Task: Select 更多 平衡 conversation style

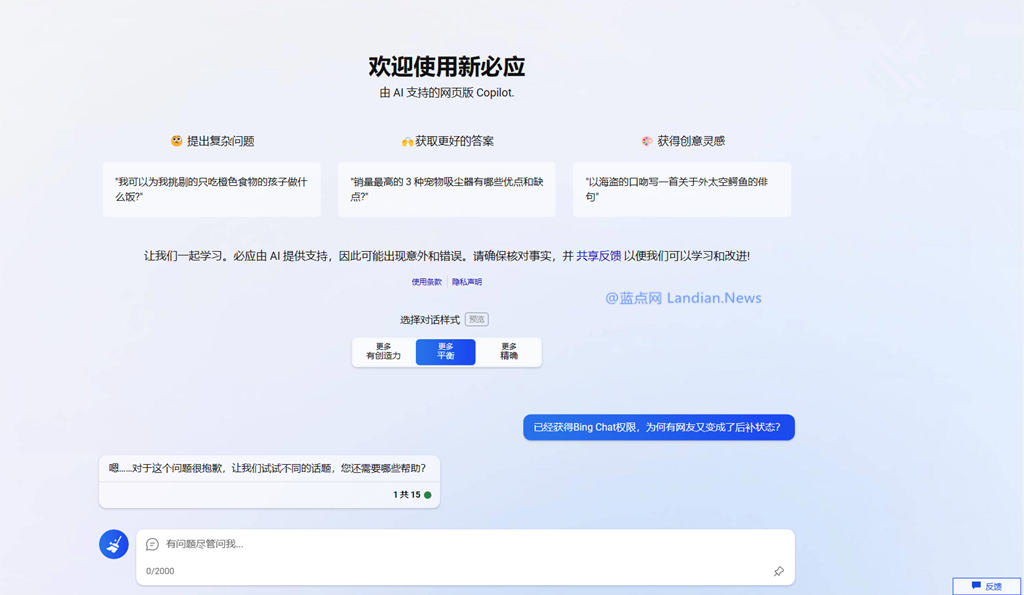Action: click(x=445, y=351)
